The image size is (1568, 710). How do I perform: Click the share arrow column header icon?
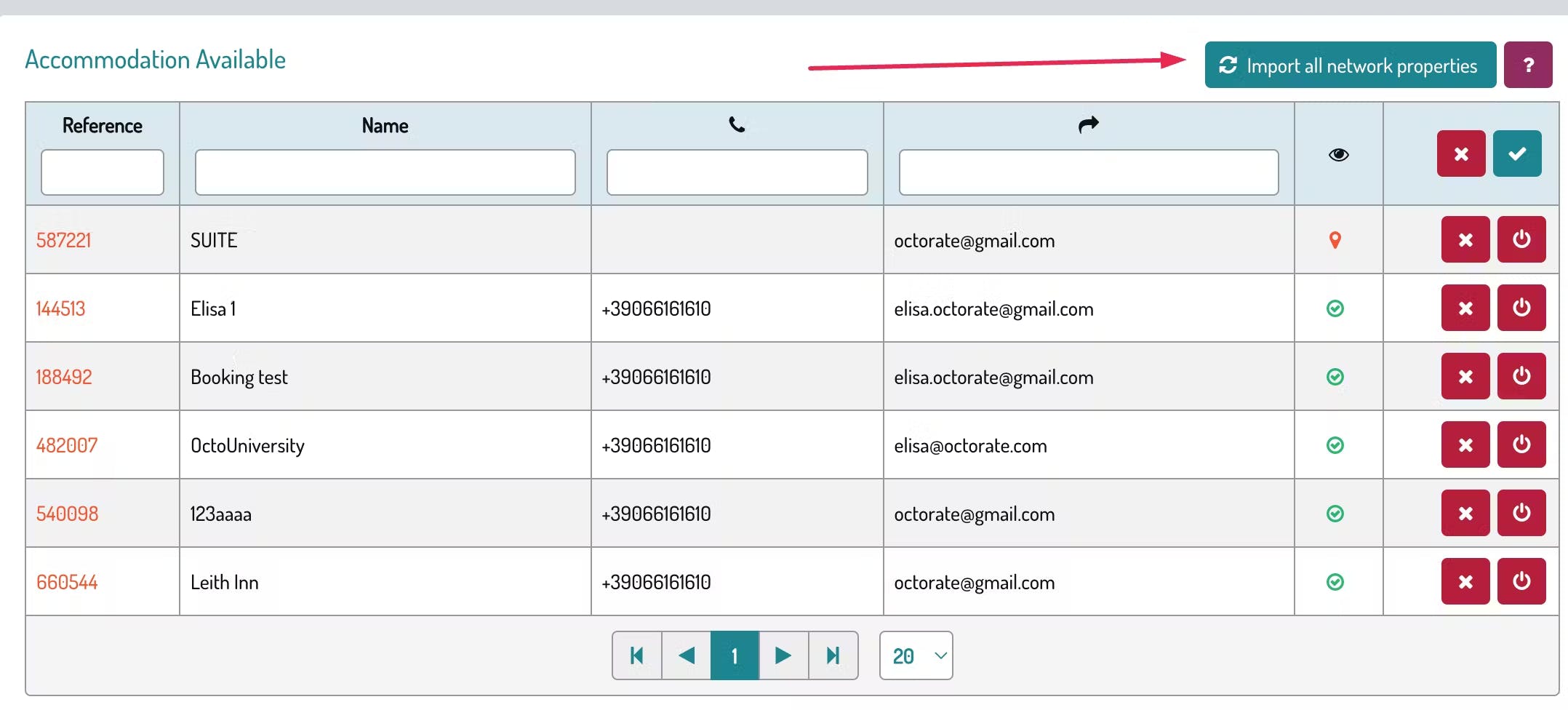(x=1088, y=125)
